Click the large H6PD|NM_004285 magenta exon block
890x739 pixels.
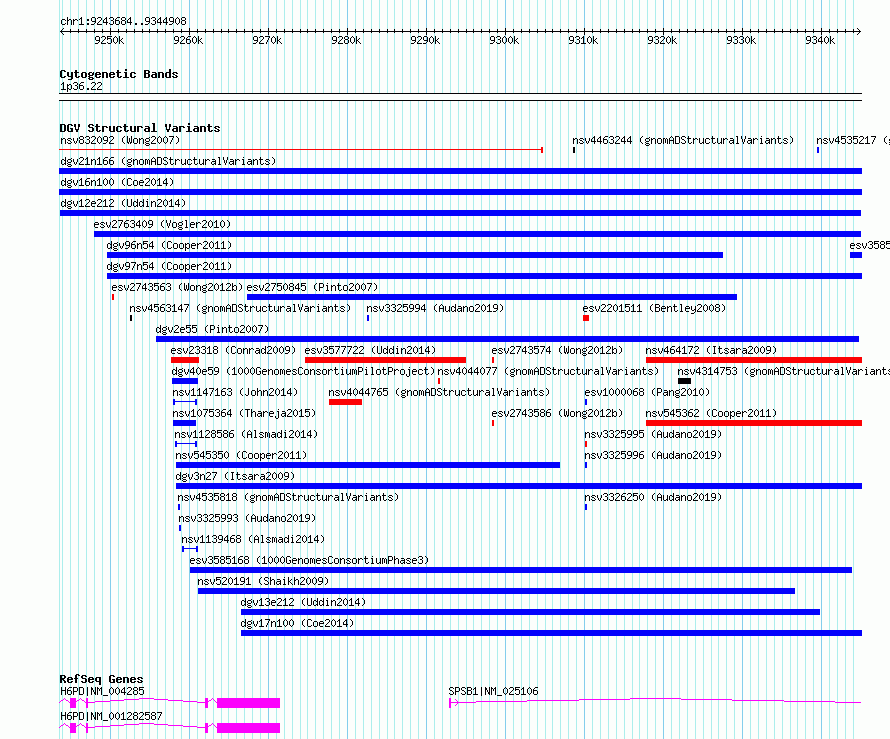(249, 703)
